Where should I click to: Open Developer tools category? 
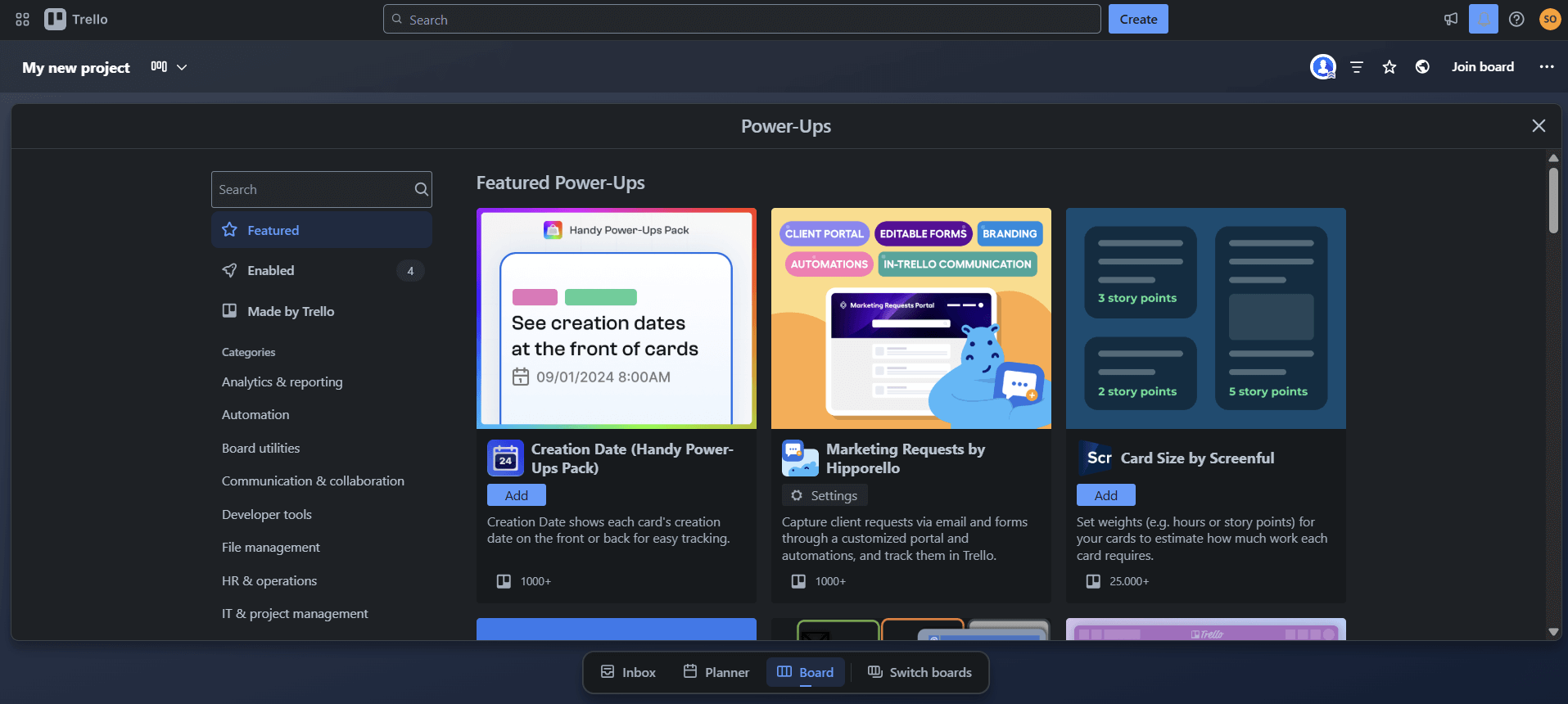[x=267, y=514]
